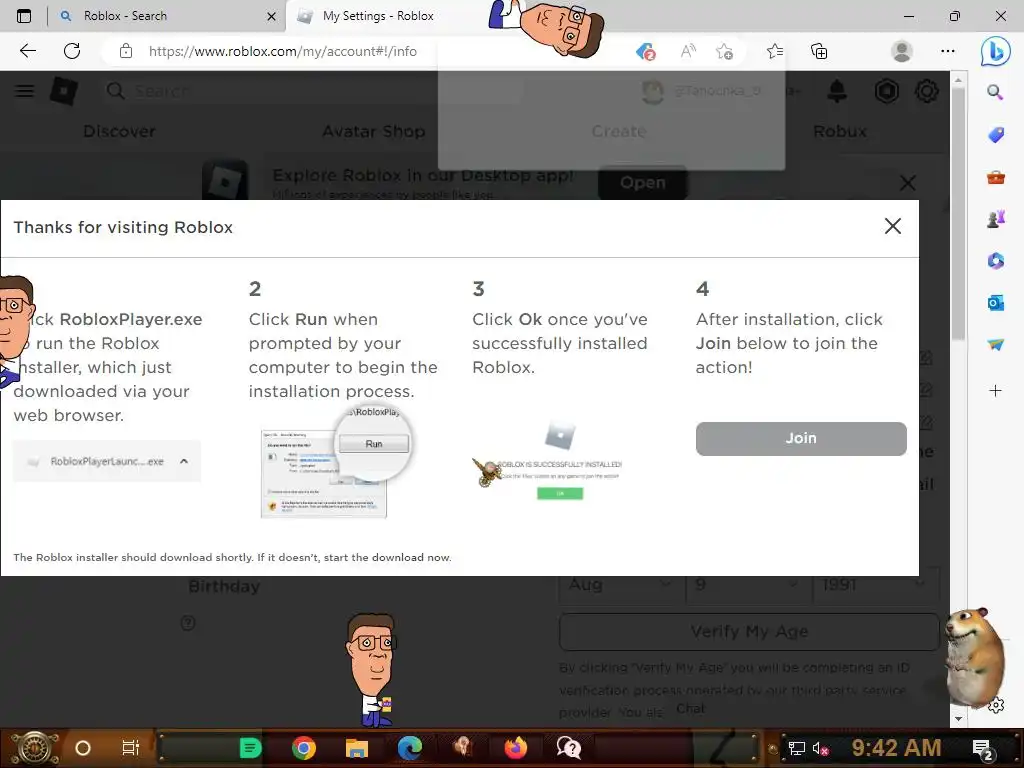Open the Action Center notifications
The image size is (1024, 768).
pos(983,749)
